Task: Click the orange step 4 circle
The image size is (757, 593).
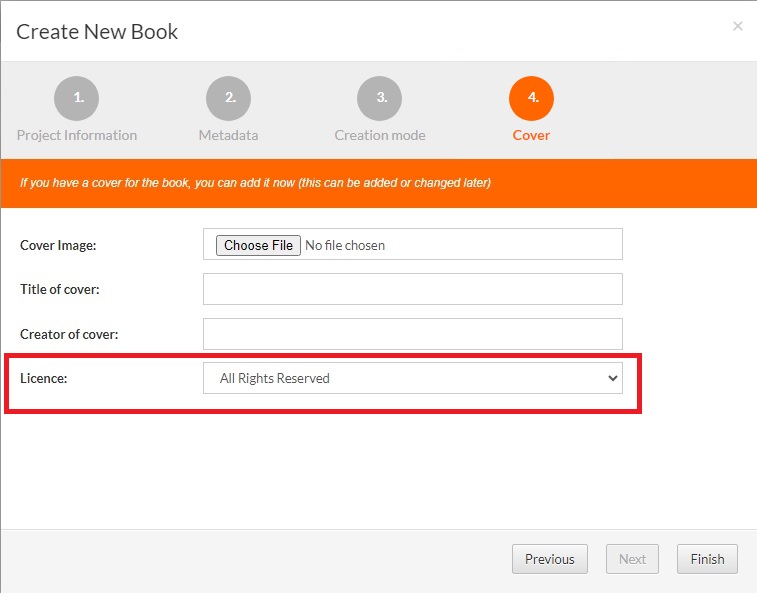Action: [x=531, y=98]
